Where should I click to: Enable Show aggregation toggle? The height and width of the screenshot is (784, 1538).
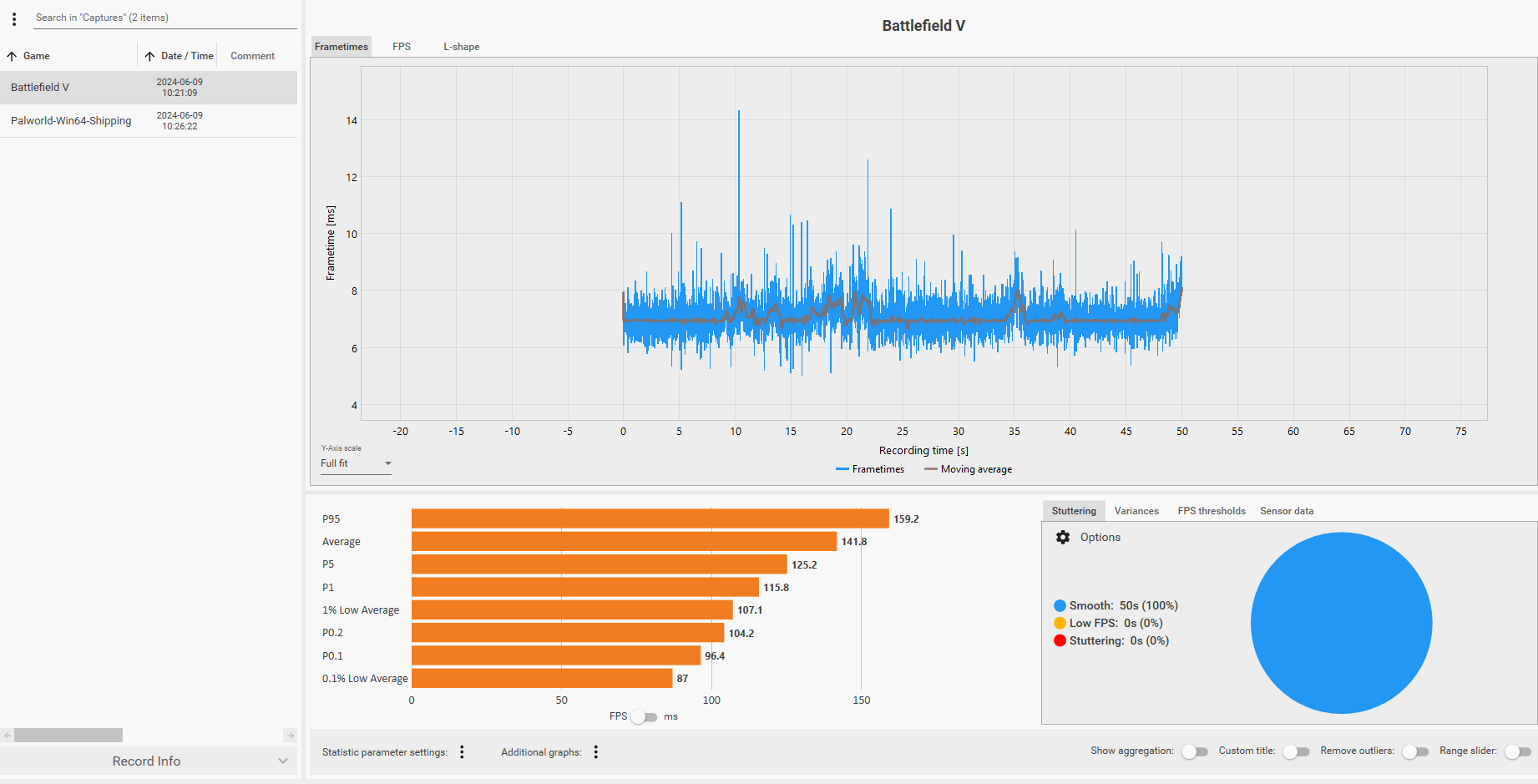[1195, 751]
